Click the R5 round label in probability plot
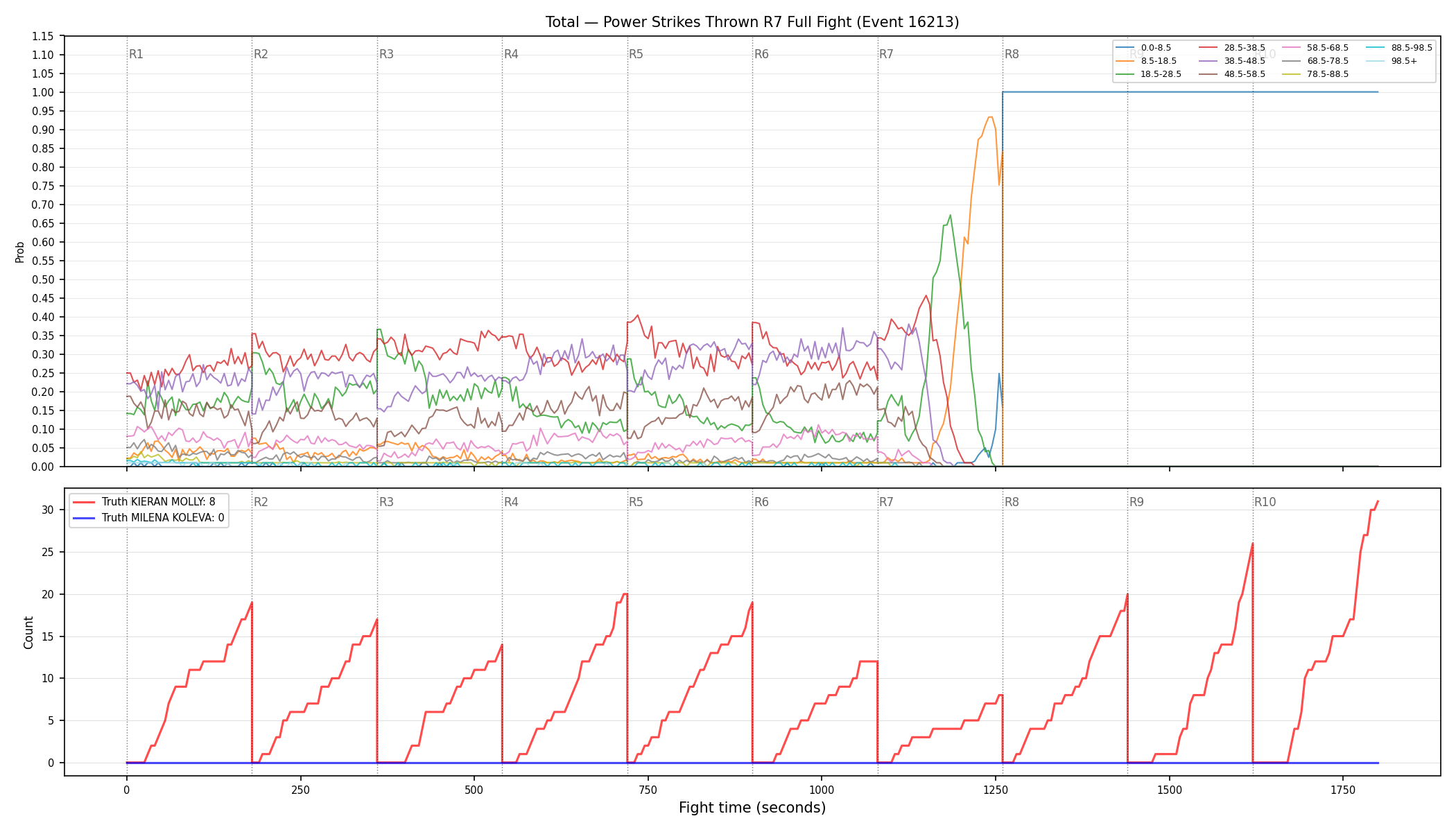The width and height of the screenshot is (1456, 832). click(x=636, y=54)
